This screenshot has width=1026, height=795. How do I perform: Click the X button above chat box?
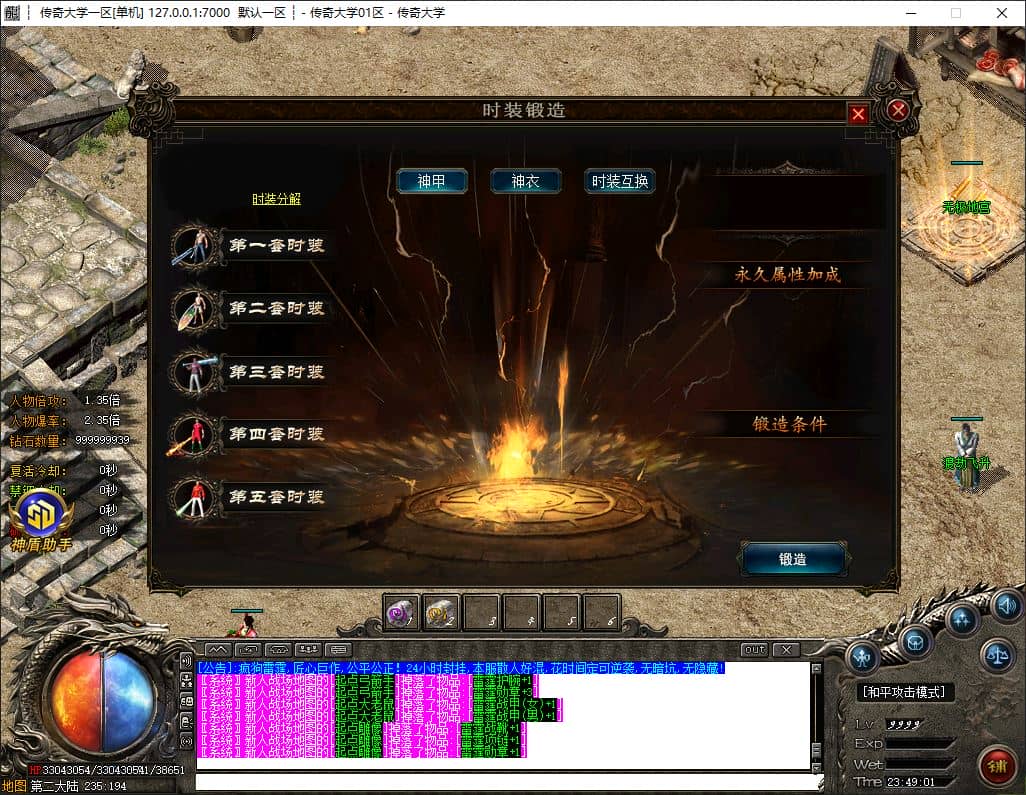point(787,650)
